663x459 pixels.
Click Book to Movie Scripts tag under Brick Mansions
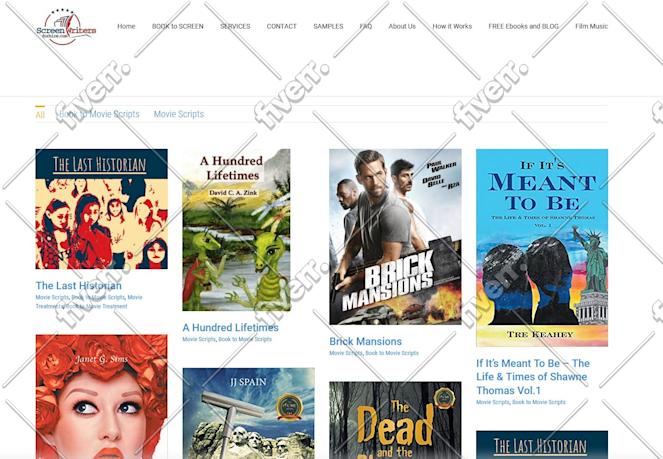(392, 353)
